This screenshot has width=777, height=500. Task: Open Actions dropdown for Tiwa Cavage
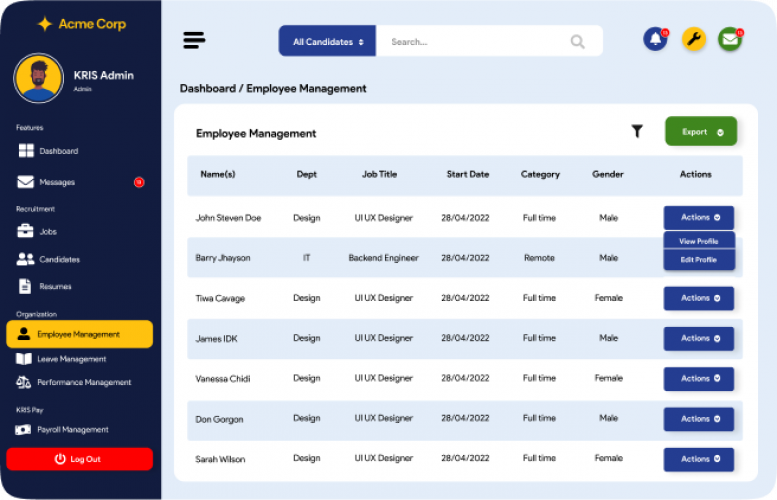[699, 298]
